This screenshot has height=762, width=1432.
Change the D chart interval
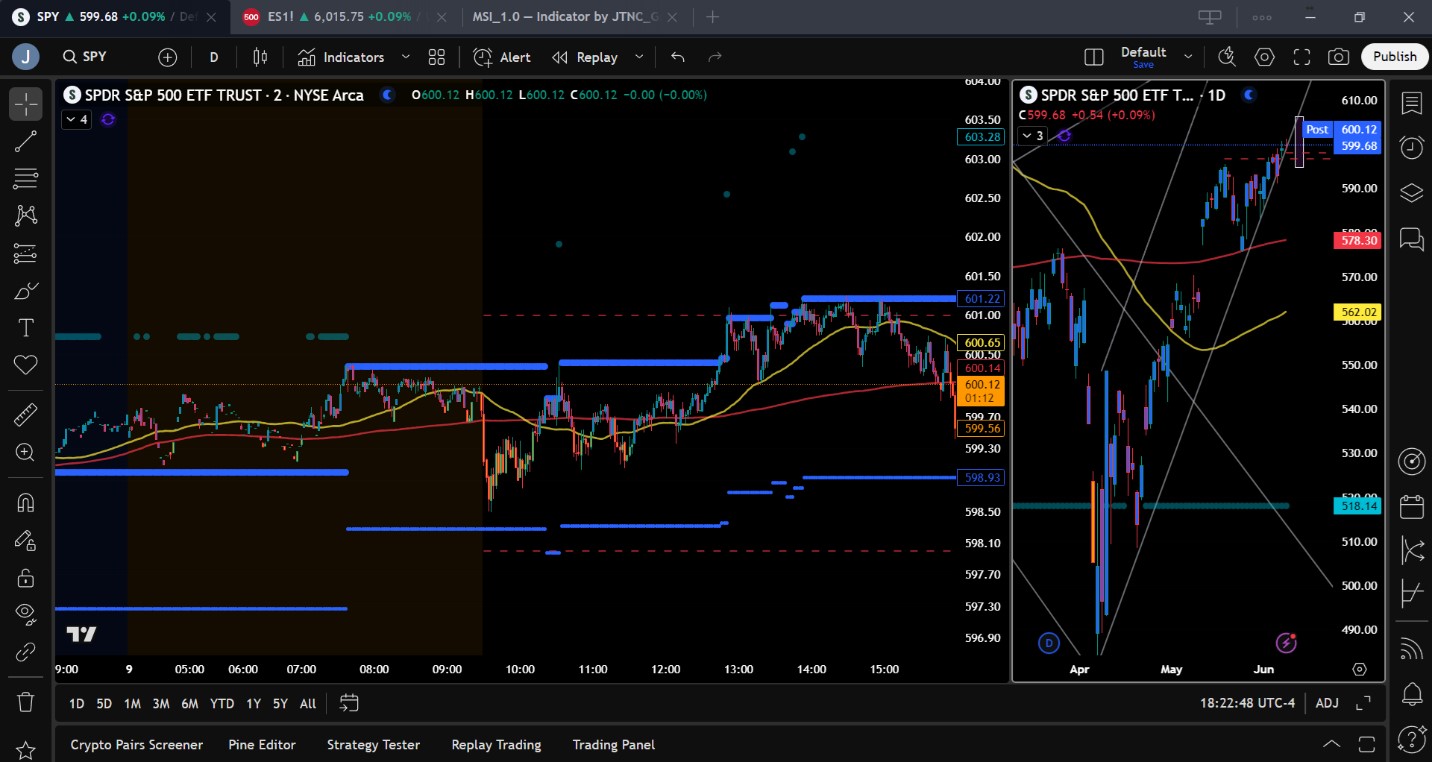click(214, 57)
